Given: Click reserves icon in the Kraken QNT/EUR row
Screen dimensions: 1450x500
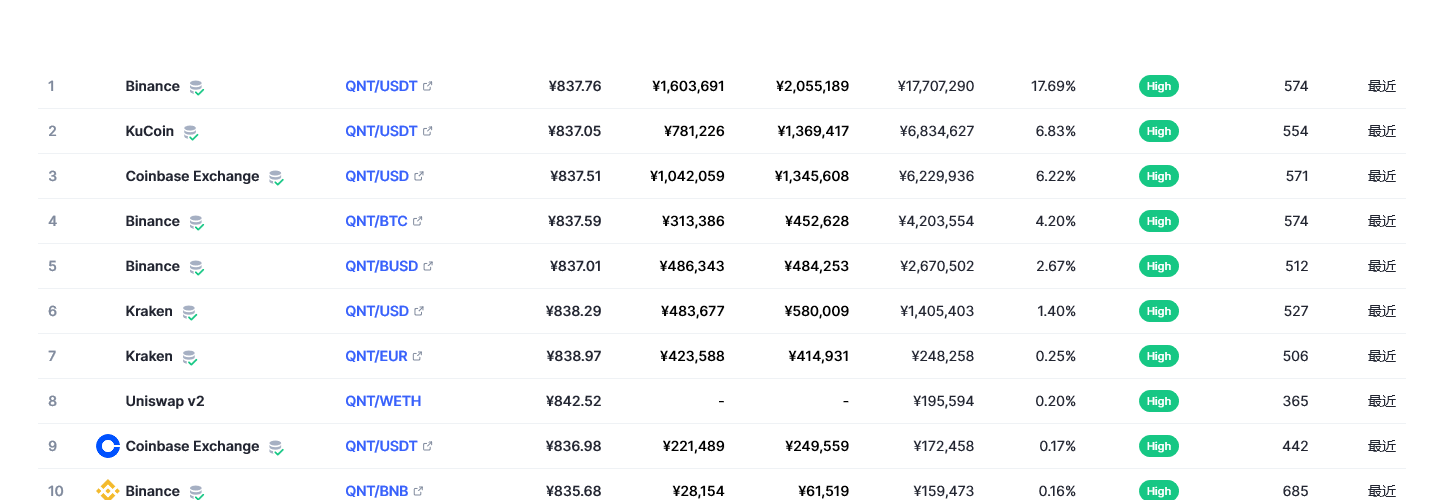Looking at the screenshot, I should click(x=189, y=357).
